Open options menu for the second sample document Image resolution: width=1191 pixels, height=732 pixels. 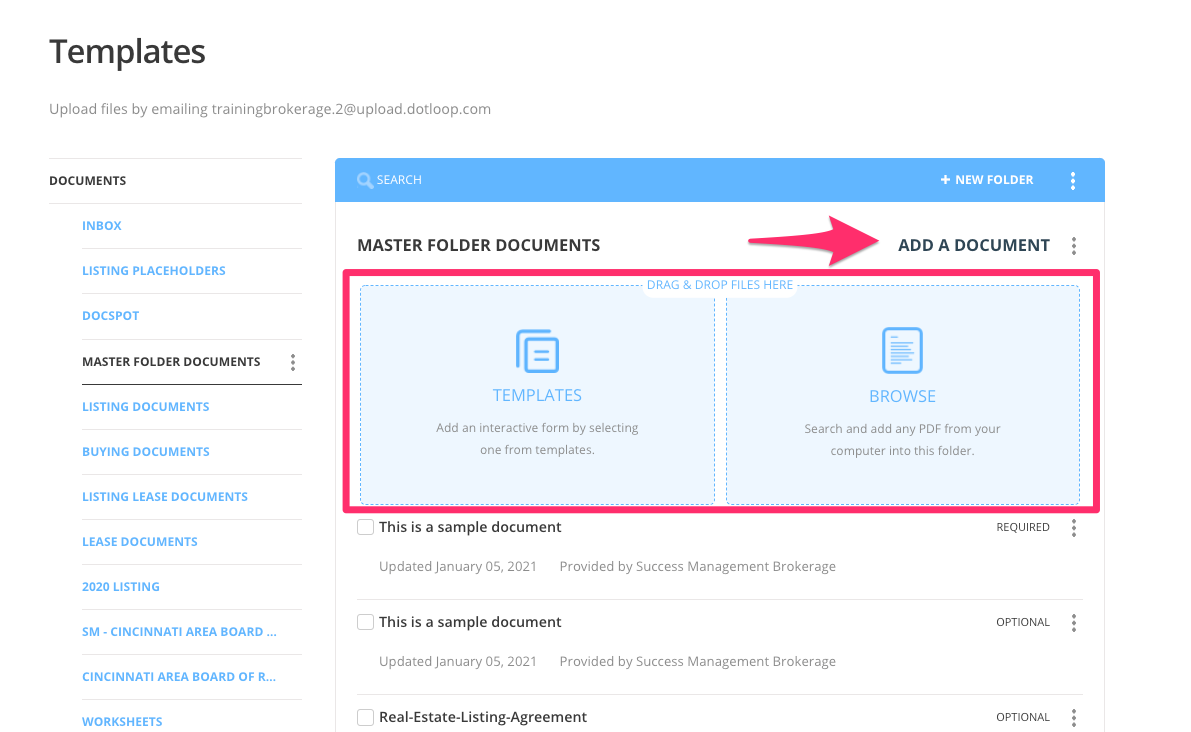(1073, 622)
